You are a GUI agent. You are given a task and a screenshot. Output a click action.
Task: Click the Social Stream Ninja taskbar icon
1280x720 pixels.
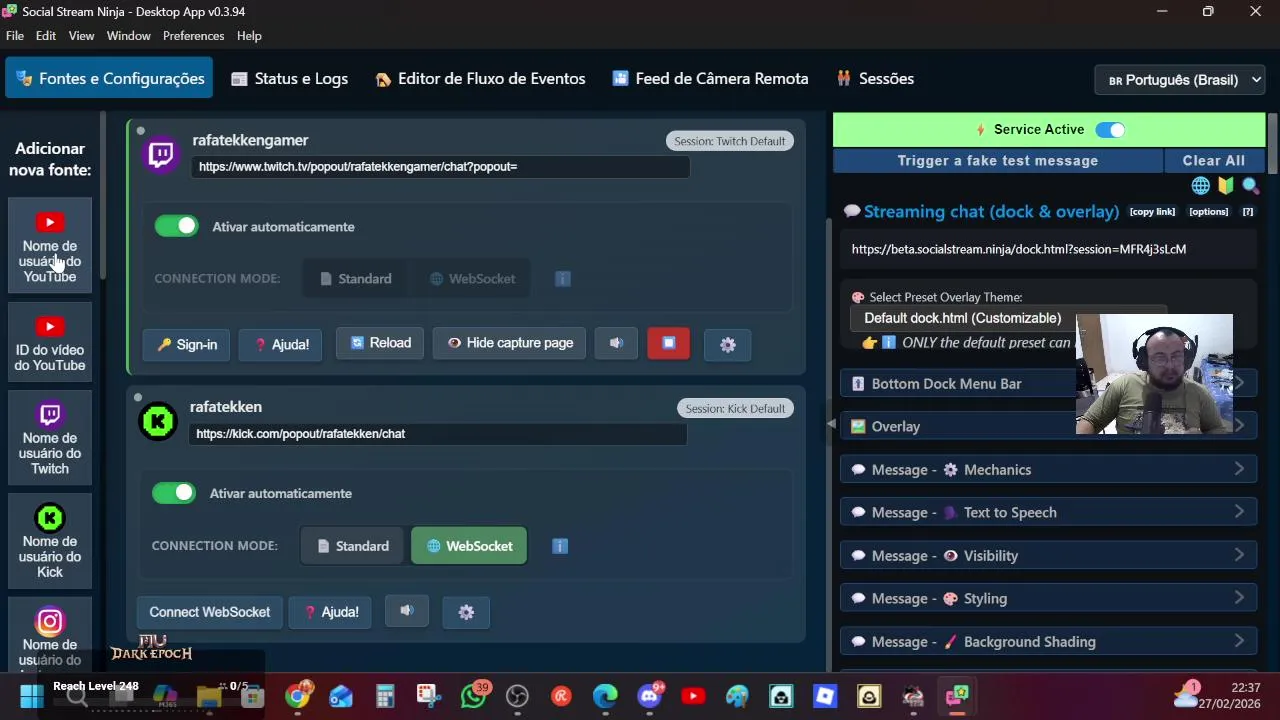[957, 696]
